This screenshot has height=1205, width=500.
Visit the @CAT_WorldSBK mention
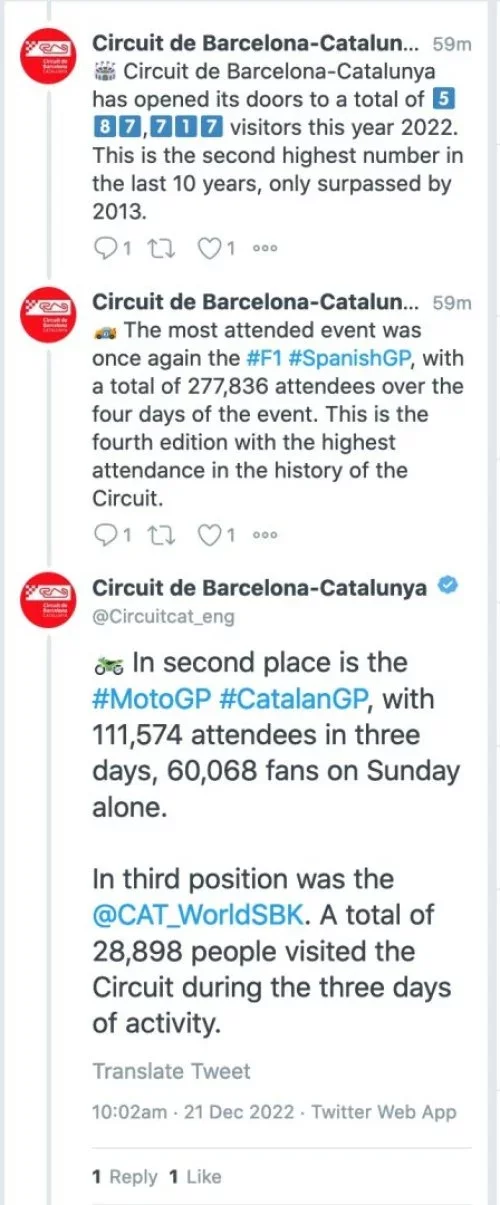196,915
